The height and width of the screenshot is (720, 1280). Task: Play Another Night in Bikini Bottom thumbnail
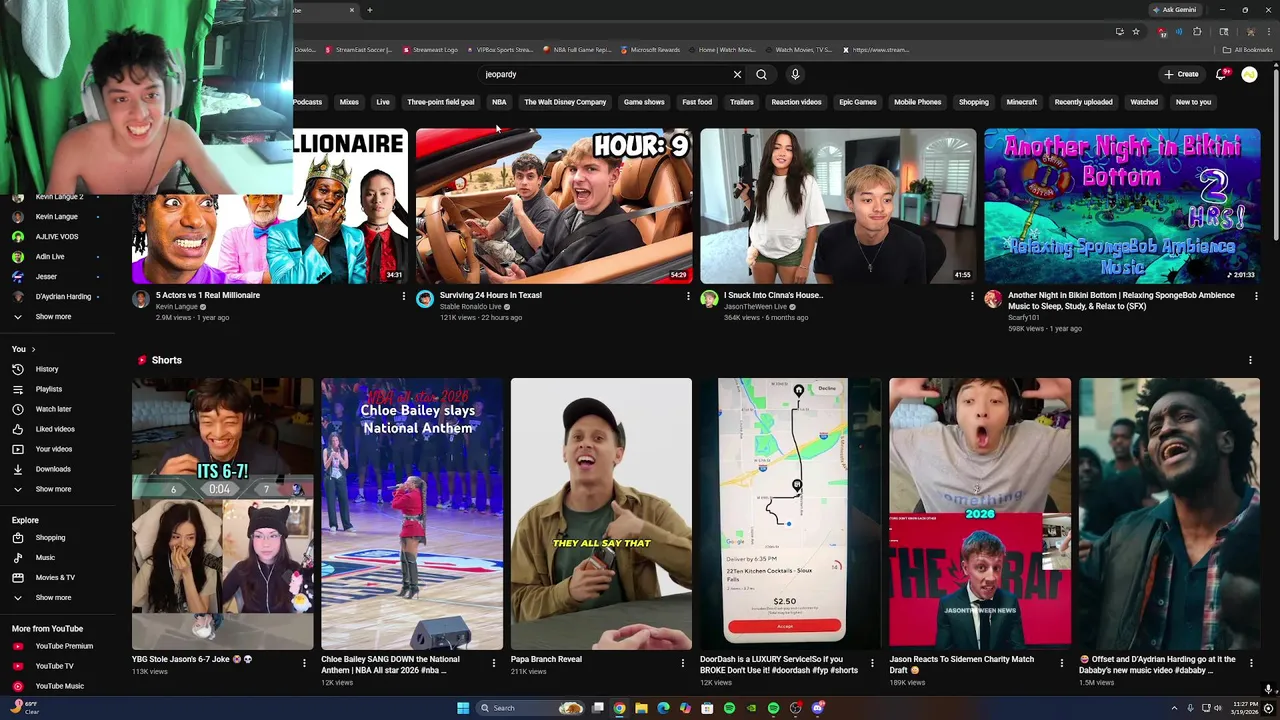pyautogui.click(x=1122, y=206)
